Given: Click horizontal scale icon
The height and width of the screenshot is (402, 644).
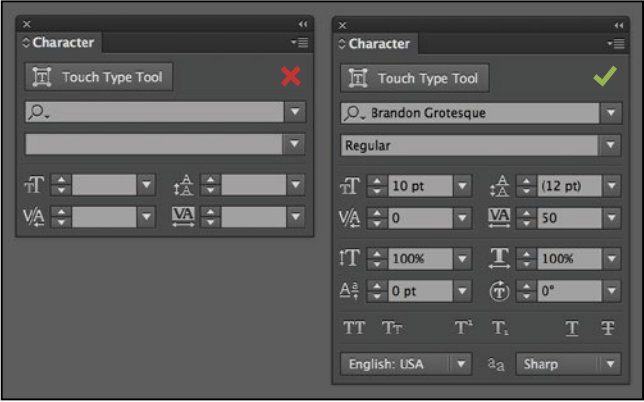Looking at the screenshot, I should (499, 258).
